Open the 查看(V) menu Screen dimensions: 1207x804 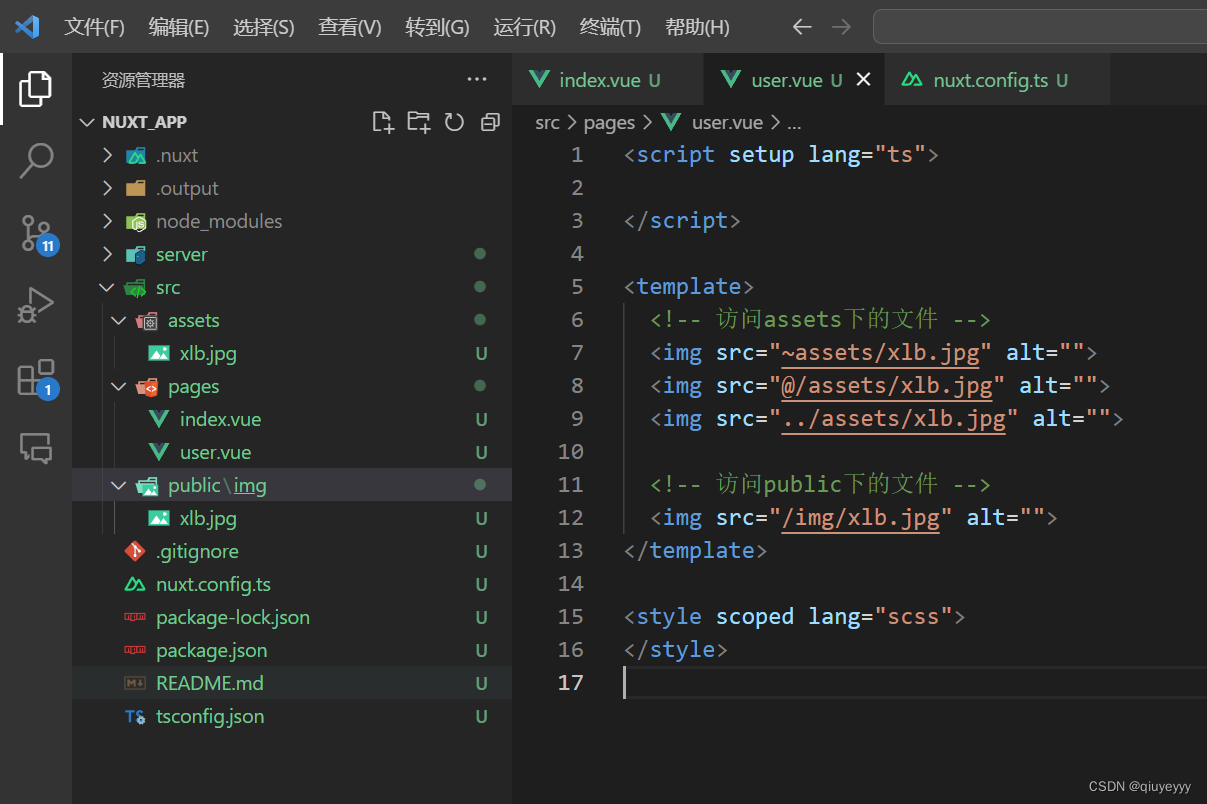tap(350, 27)
